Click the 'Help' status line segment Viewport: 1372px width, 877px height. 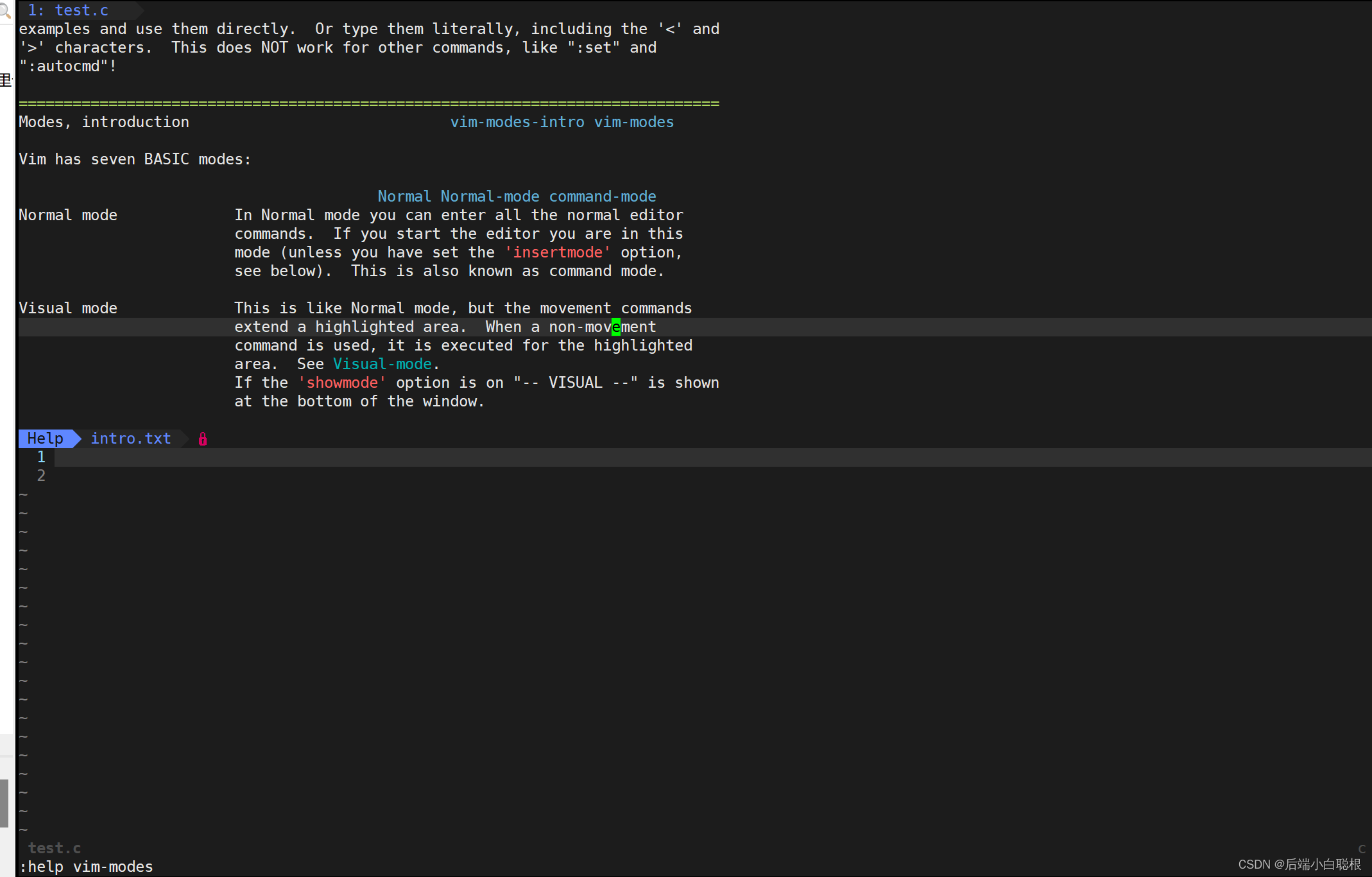pyautogui.click(x=46, y=438)
